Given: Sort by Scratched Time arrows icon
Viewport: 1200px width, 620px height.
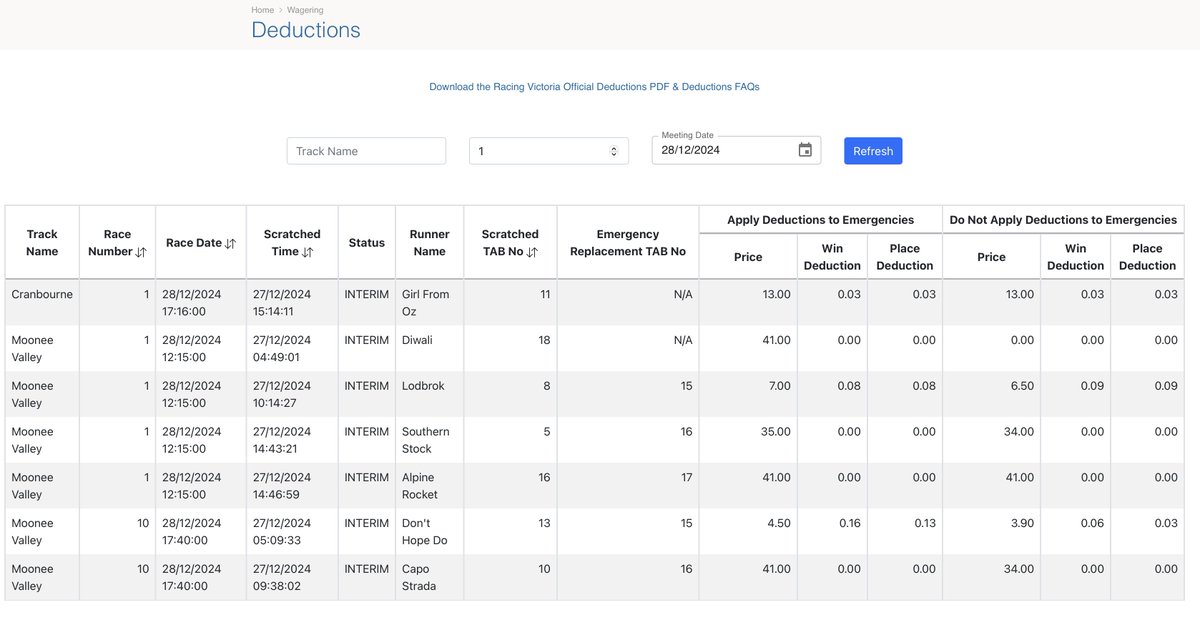Looking at the screenshot, I should tap(307, 252).
